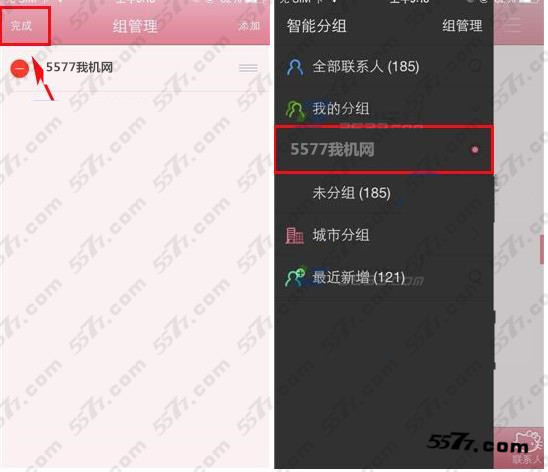Image resolution: width=548 pixels, height=472 pixels.
Task: Tap the red minus delete icon
Action: [x=20, y=69]
